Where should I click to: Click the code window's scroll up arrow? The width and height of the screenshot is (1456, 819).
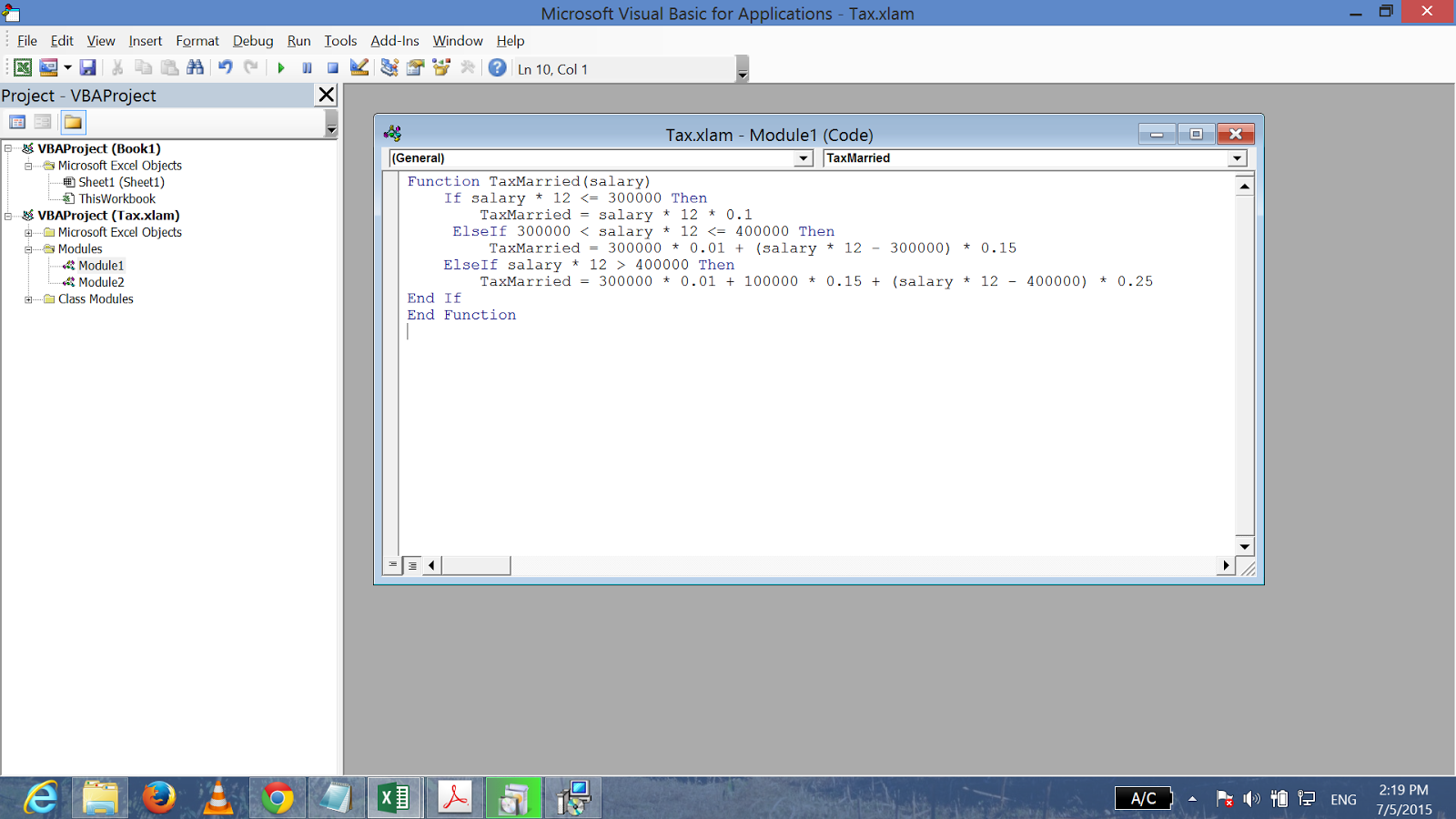[1245, 186]
